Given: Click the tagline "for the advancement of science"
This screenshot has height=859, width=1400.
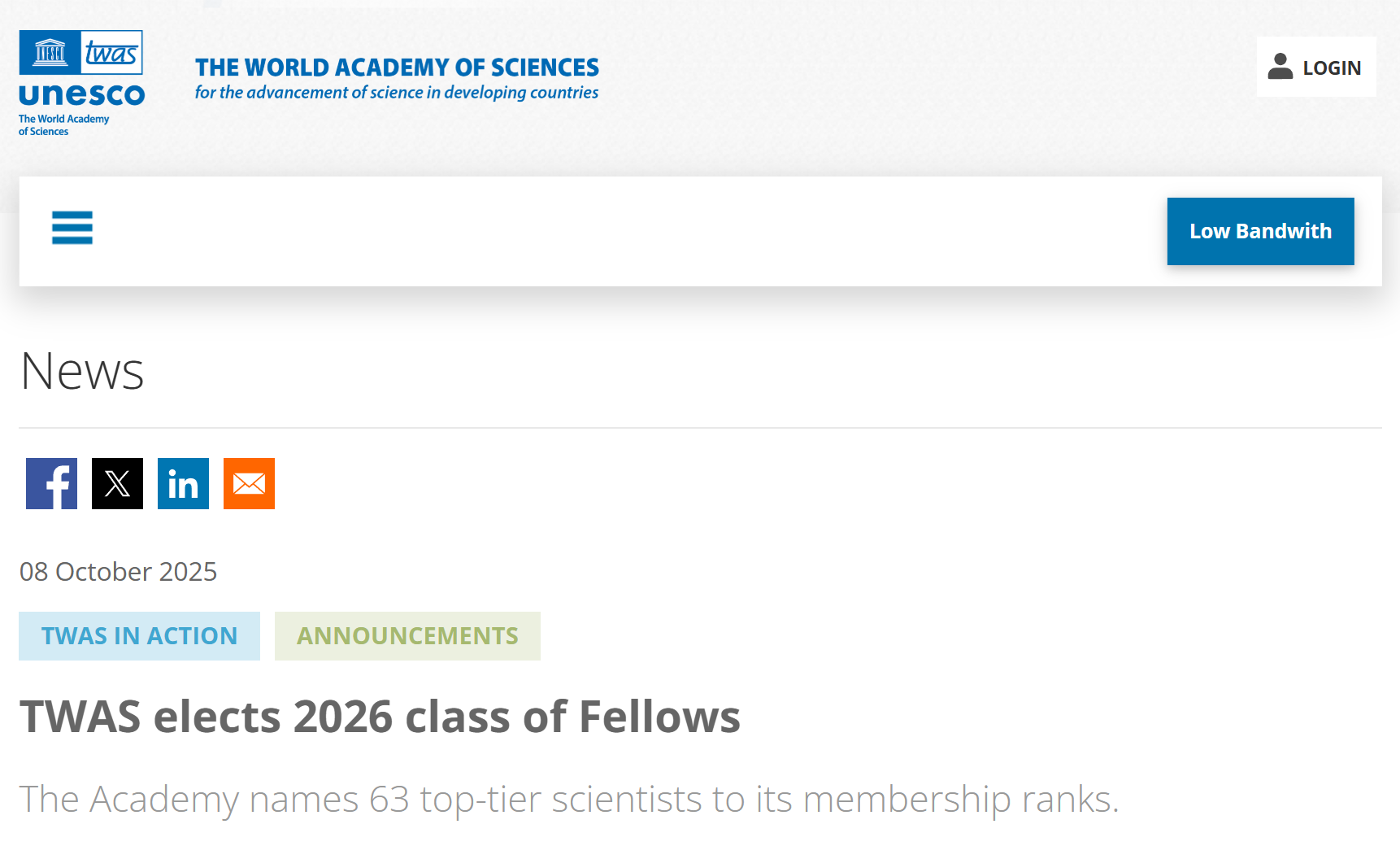Looking at the screenshot, I should 397,93.
